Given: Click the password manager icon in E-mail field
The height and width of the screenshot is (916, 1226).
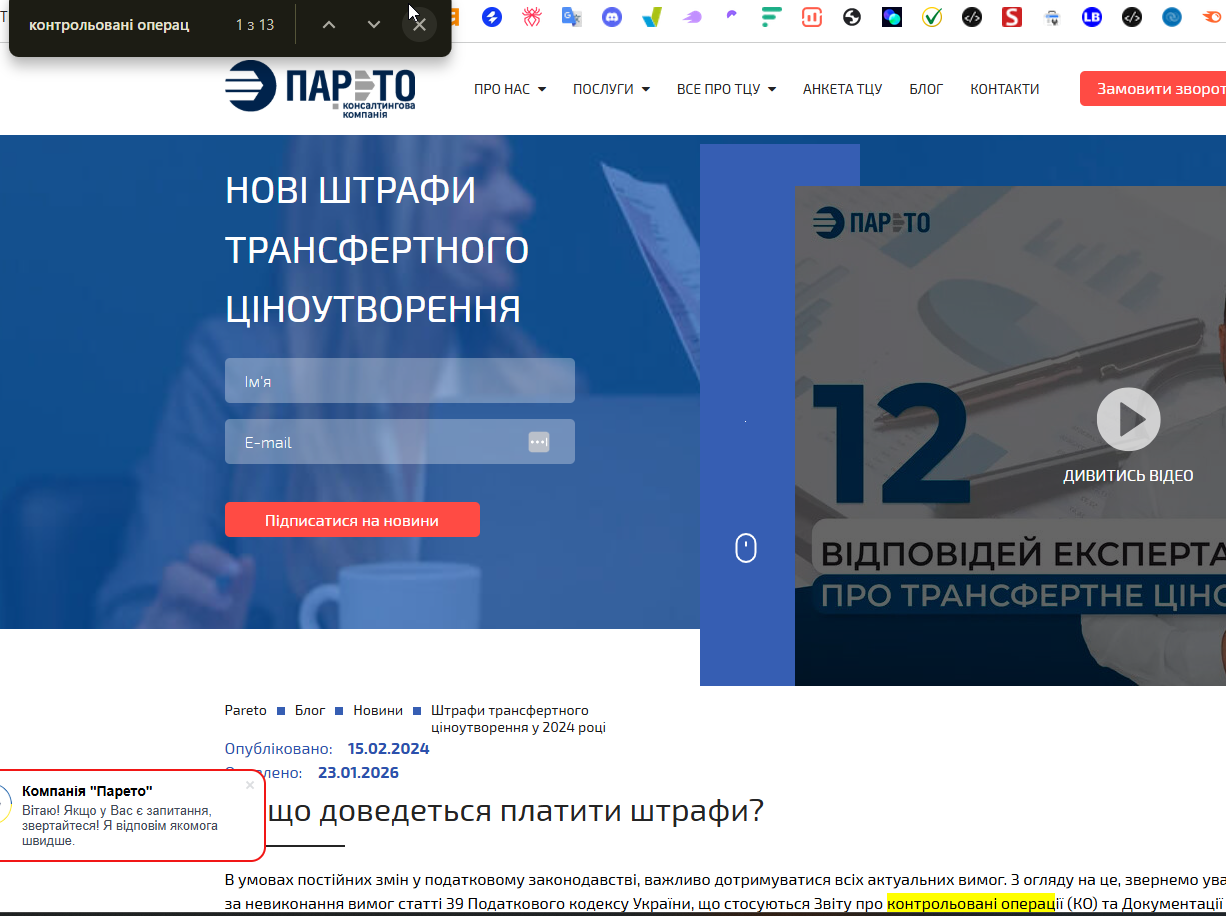Looking at the screenshot, I should [539, 441].
